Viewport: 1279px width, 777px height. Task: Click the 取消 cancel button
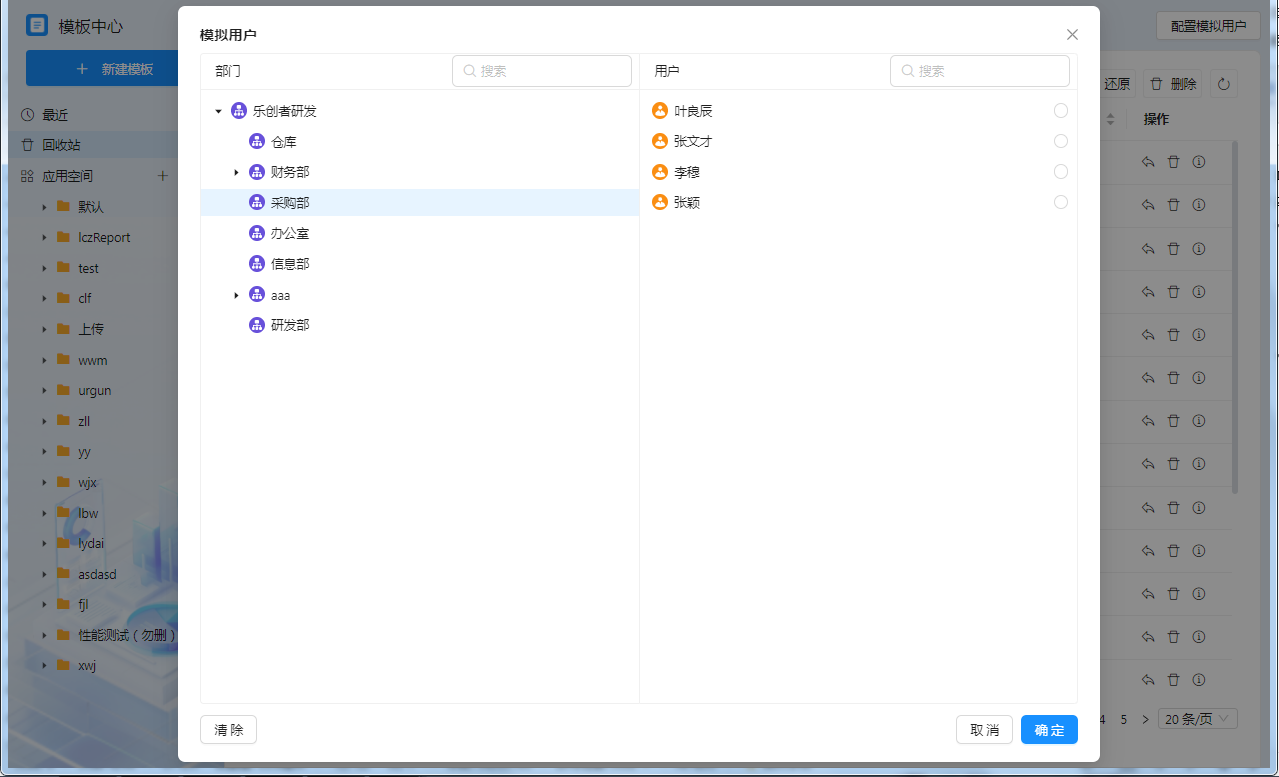(x=984, y=730)
